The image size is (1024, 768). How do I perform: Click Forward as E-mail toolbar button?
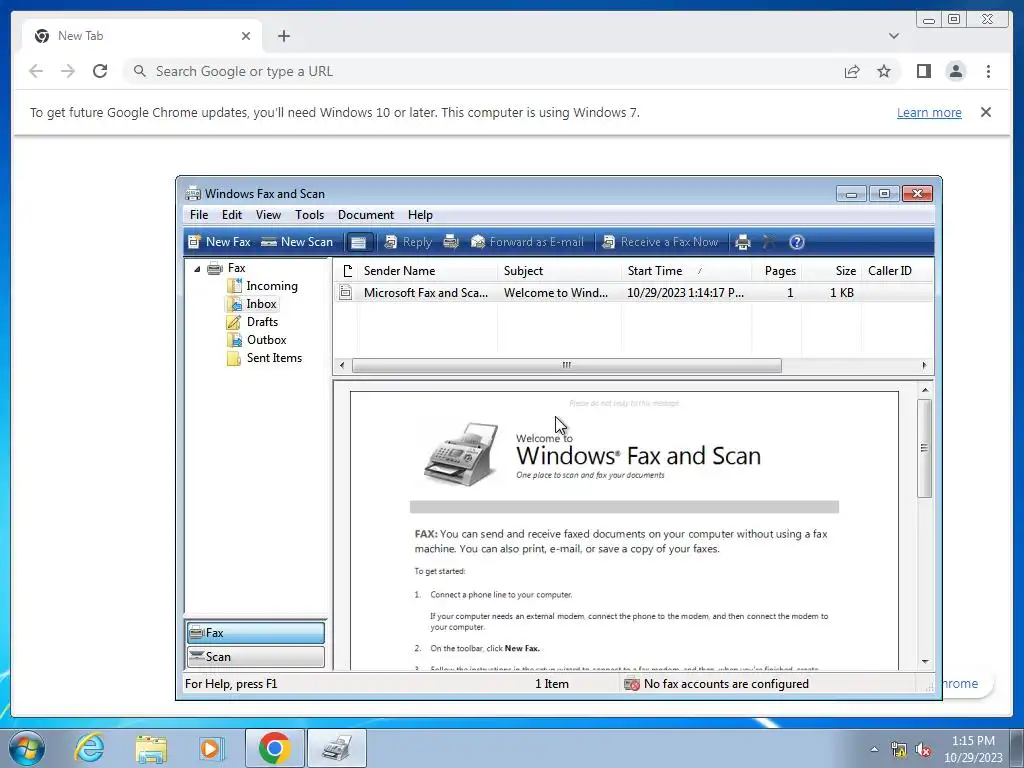(x=527, y=242)
